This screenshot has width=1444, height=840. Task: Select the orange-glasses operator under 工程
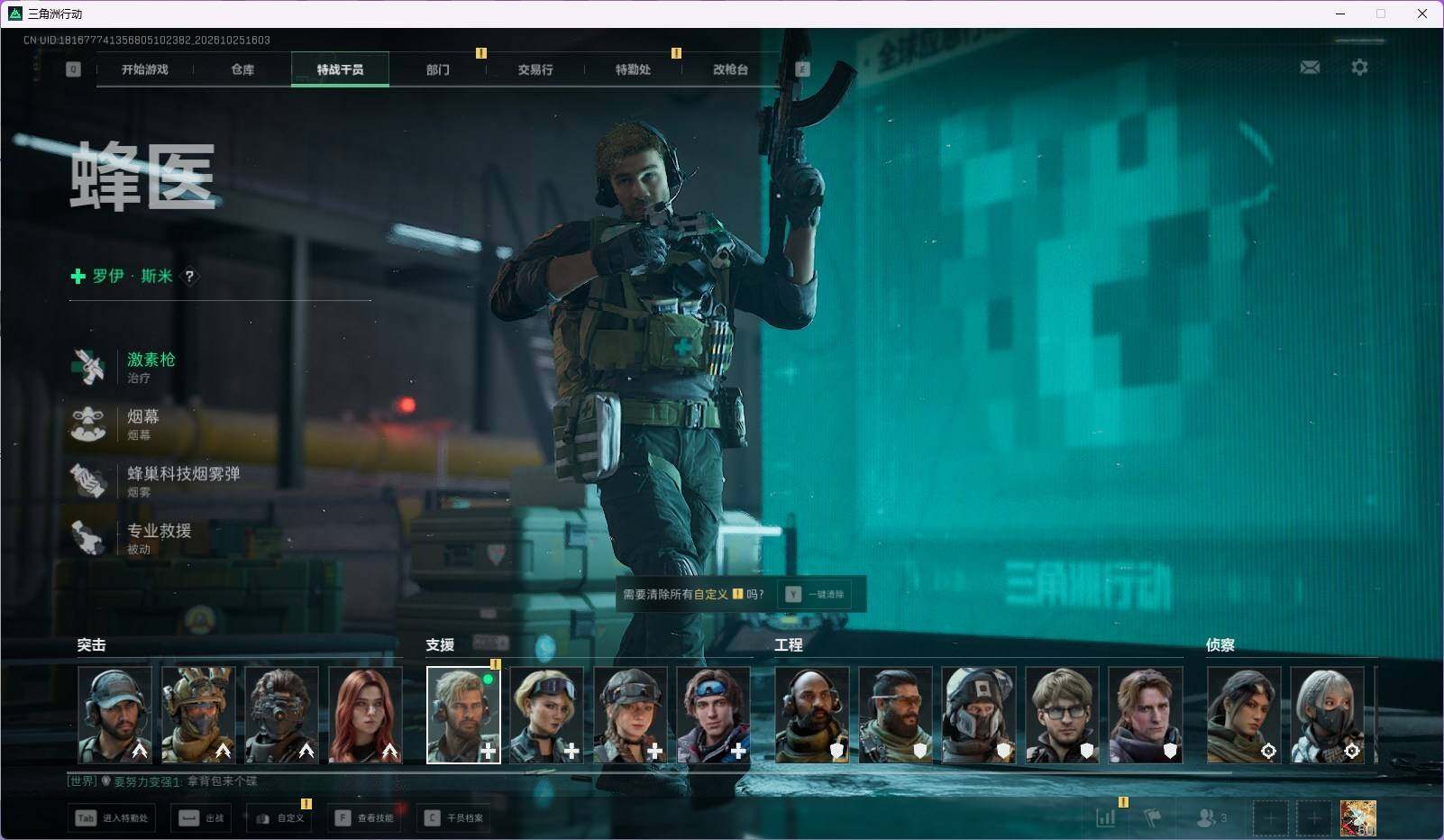[895, 715]
